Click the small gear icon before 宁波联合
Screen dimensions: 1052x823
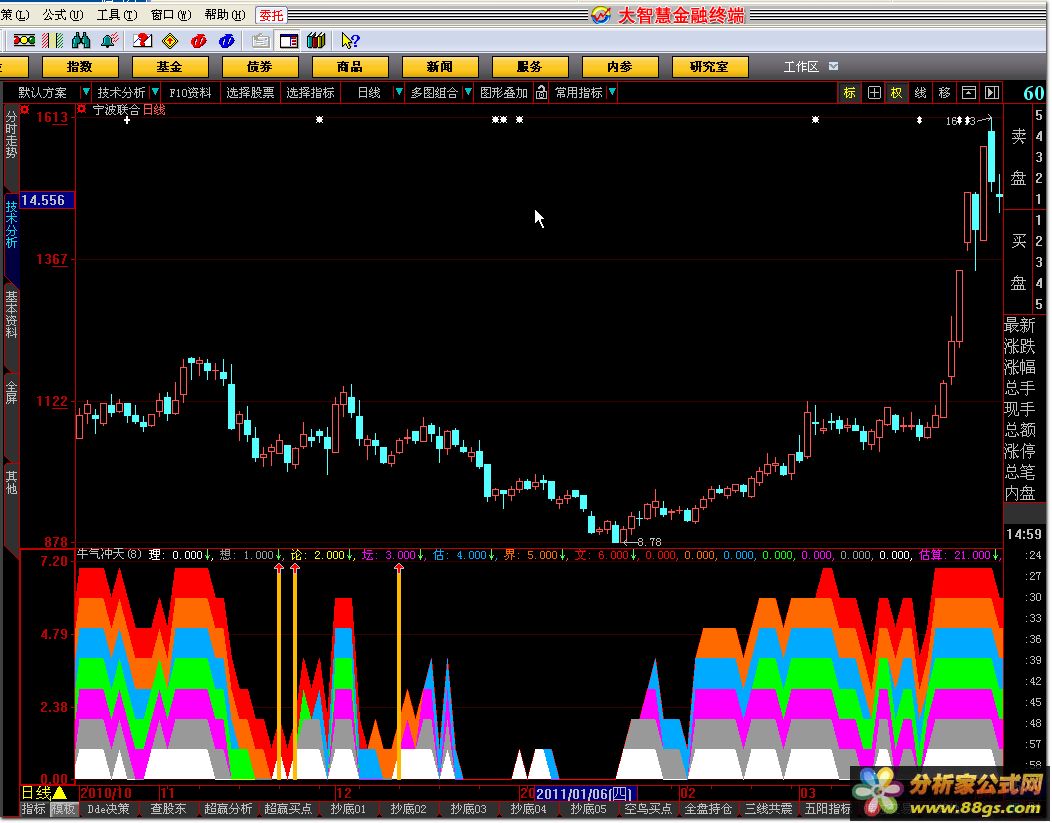pyautogui.click(x=82, y=109)
